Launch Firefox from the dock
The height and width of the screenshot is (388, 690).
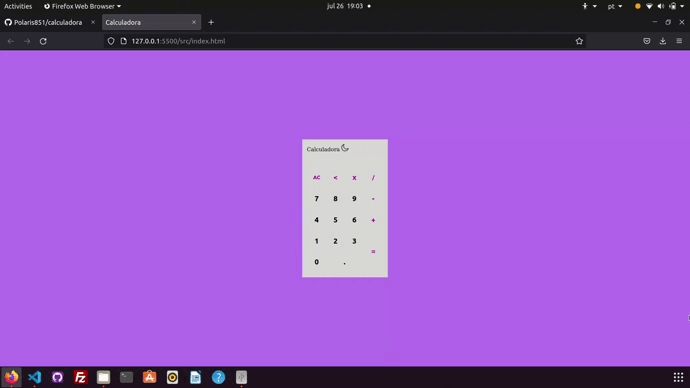pyautogui.click(x=11, y=377)
